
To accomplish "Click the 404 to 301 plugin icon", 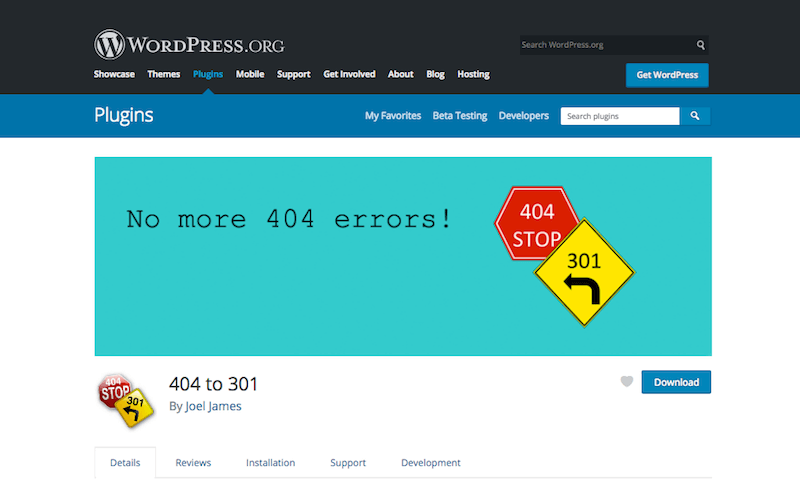I will click(126, 400).
